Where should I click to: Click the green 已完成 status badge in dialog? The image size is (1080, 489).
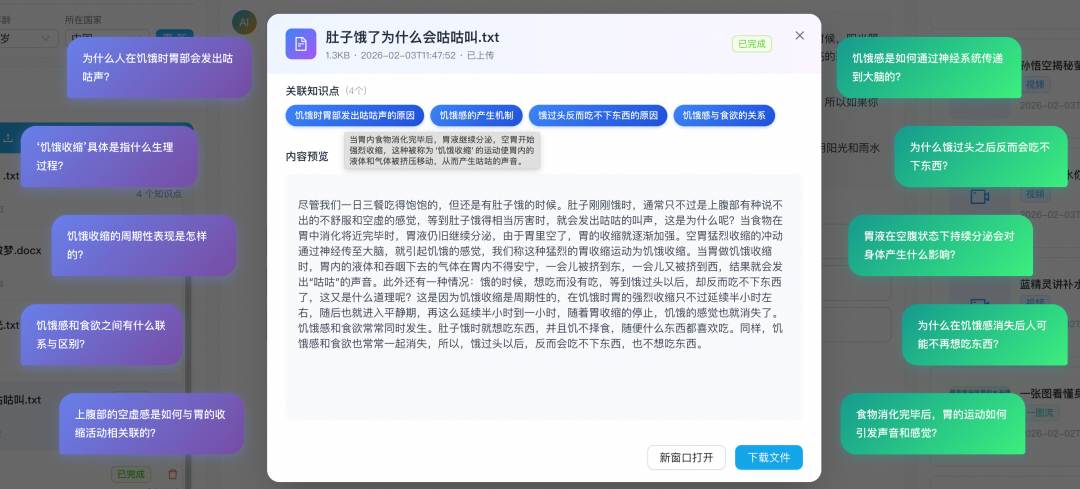click(x=751, y=44)
